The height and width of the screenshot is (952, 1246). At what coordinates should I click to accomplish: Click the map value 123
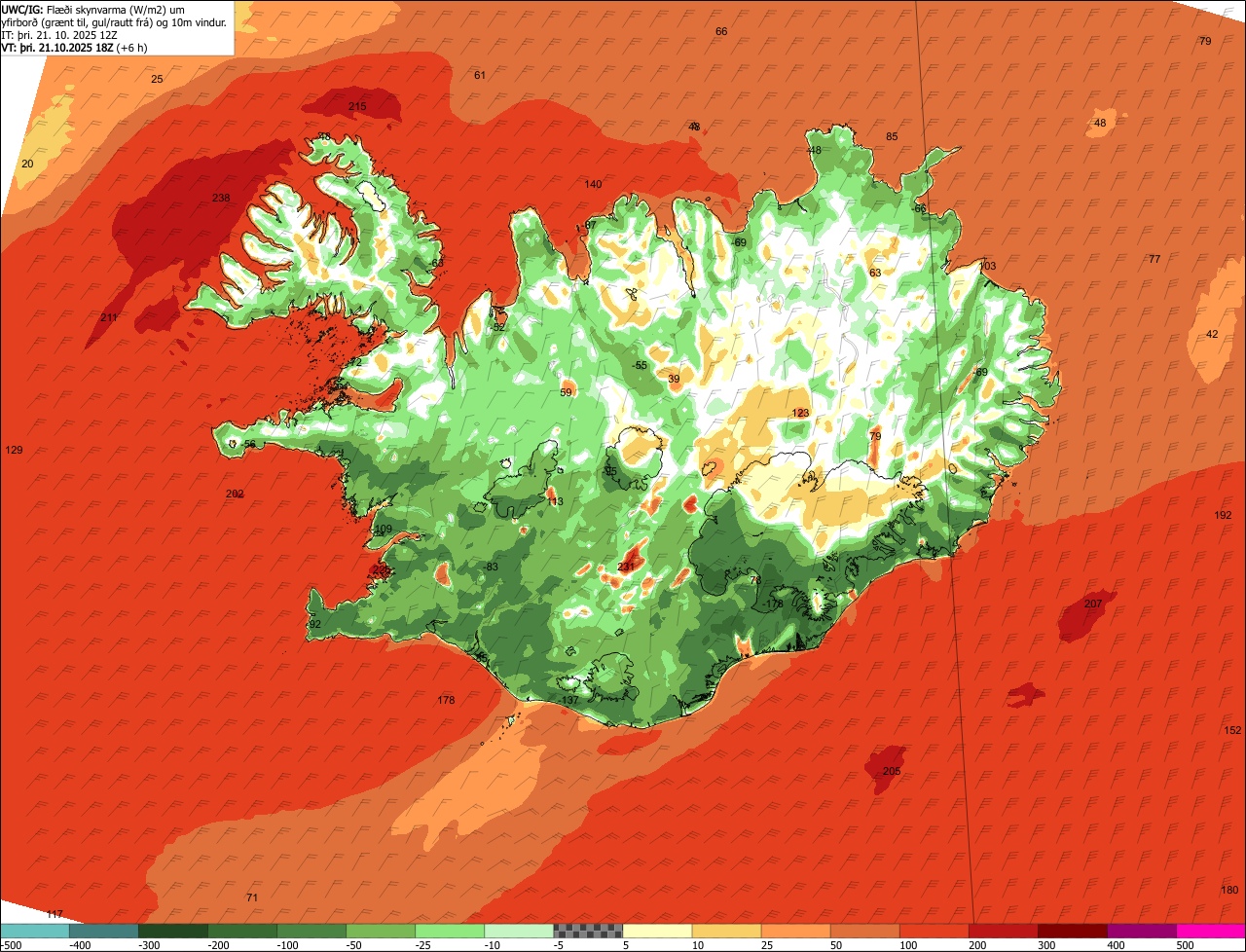(x=800, y=414)
